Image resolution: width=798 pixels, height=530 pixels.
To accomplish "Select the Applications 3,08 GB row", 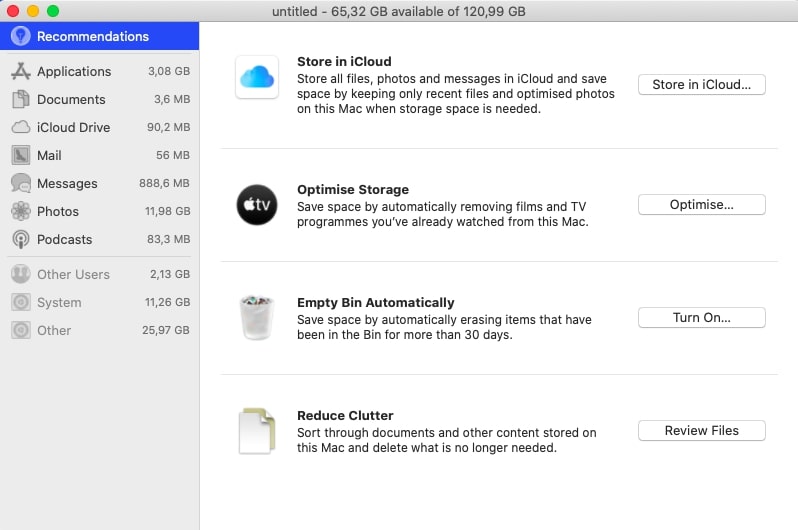I will (100, 71).
